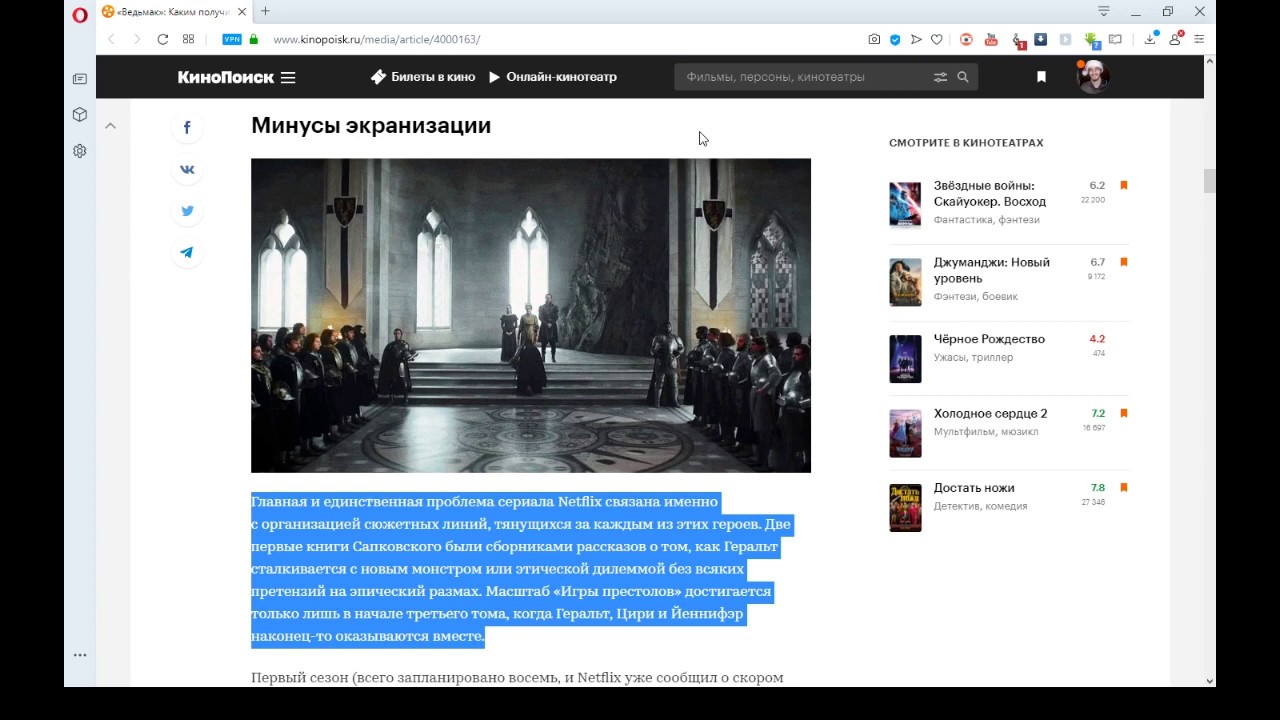
Task: Toggle bookmark flag for Звёздные войны
Action: [1124, 185]
